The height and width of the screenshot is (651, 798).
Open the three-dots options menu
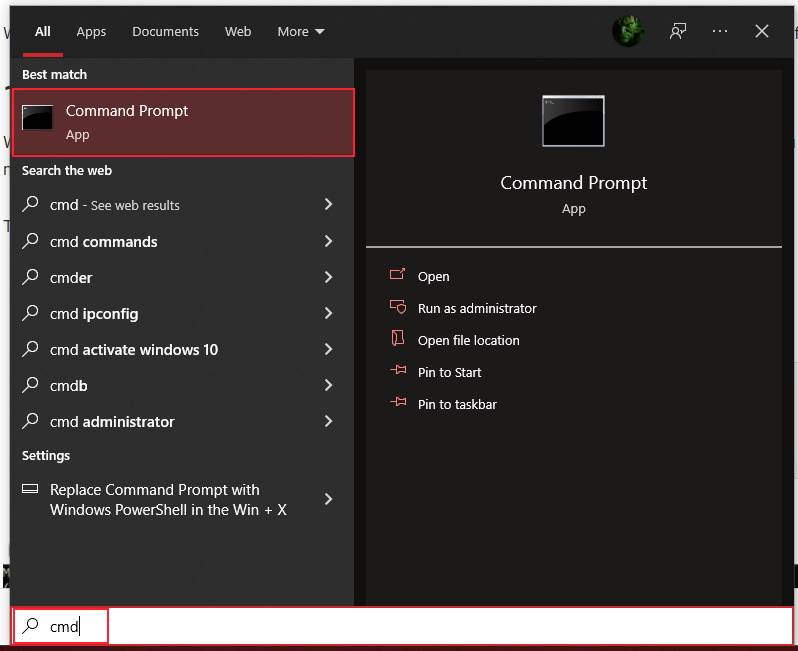coord(720,31)
